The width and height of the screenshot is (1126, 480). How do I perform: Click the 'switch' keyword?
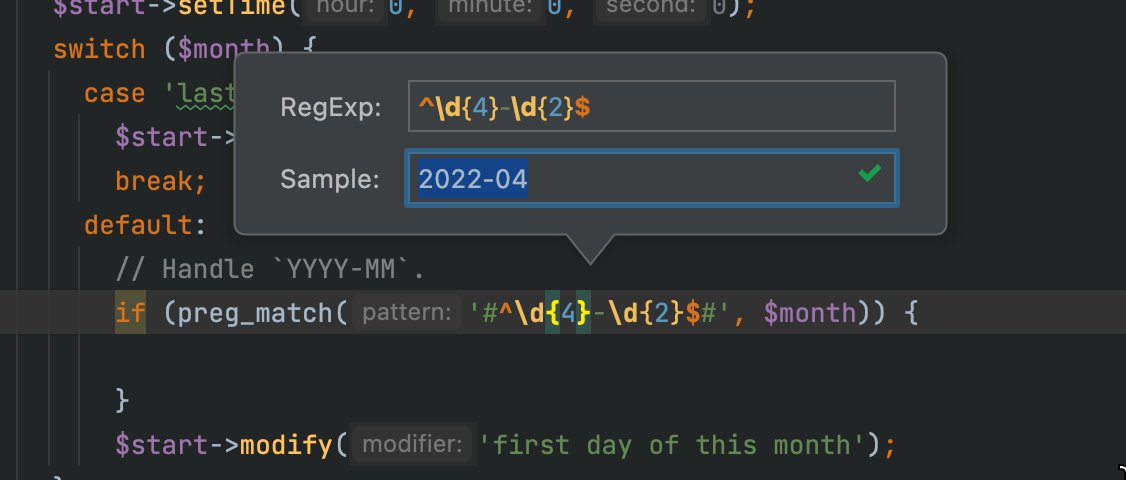(99, 50)
